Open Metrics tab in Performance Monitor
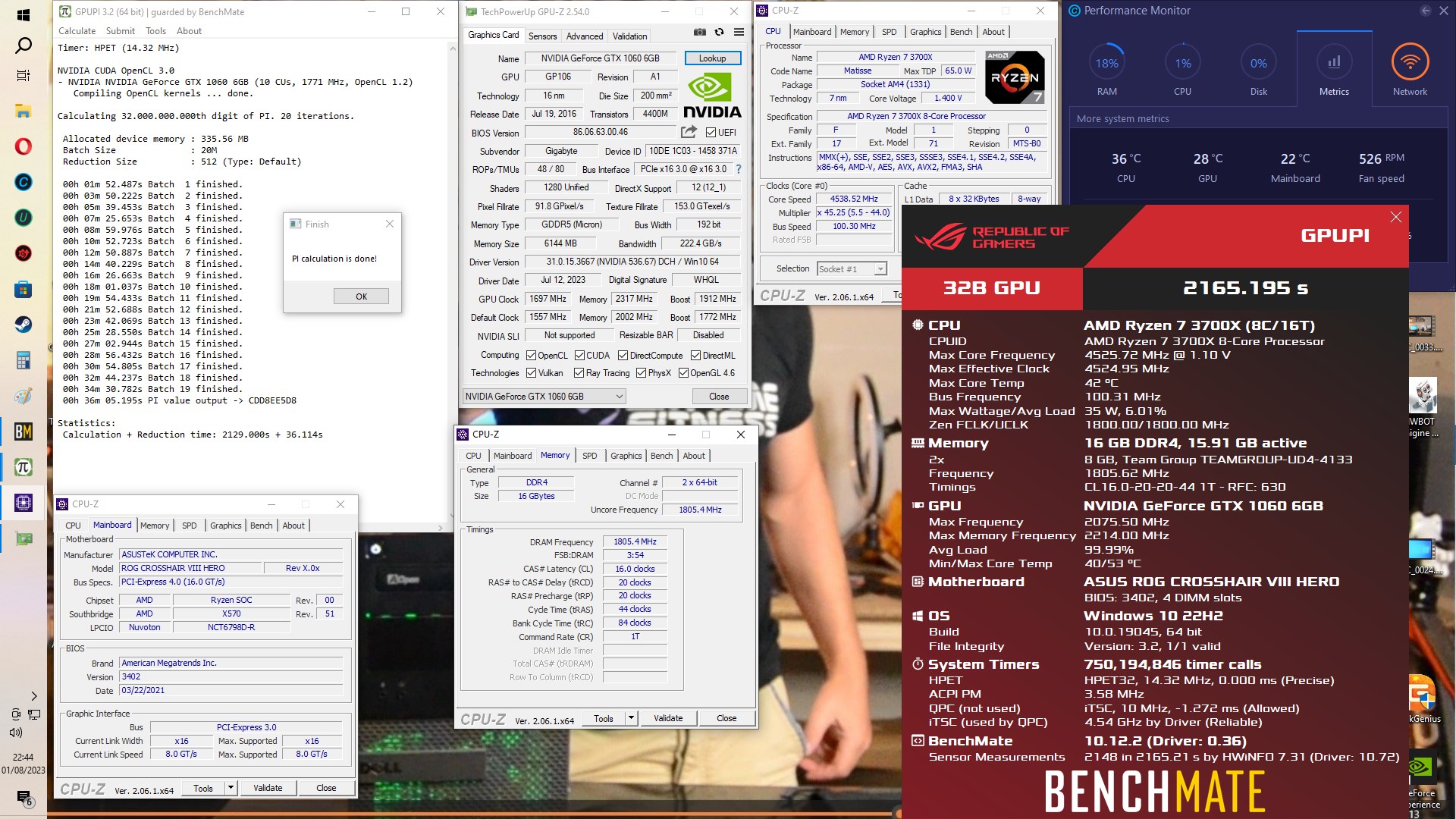Viewport: 1456px width, 819px height. tap(1334, 71)
